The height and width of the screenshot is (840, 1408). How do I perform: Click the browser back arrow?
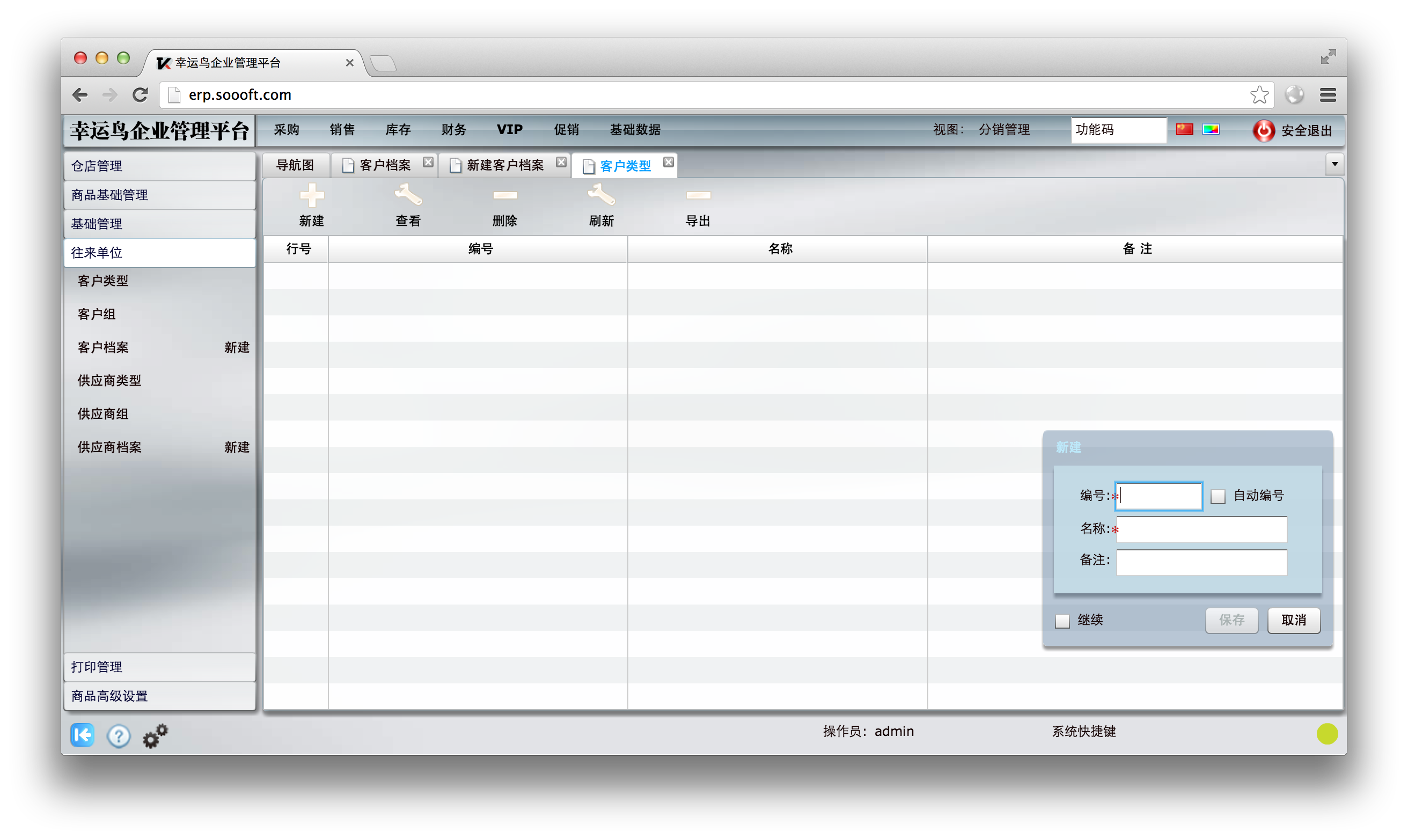80,94
